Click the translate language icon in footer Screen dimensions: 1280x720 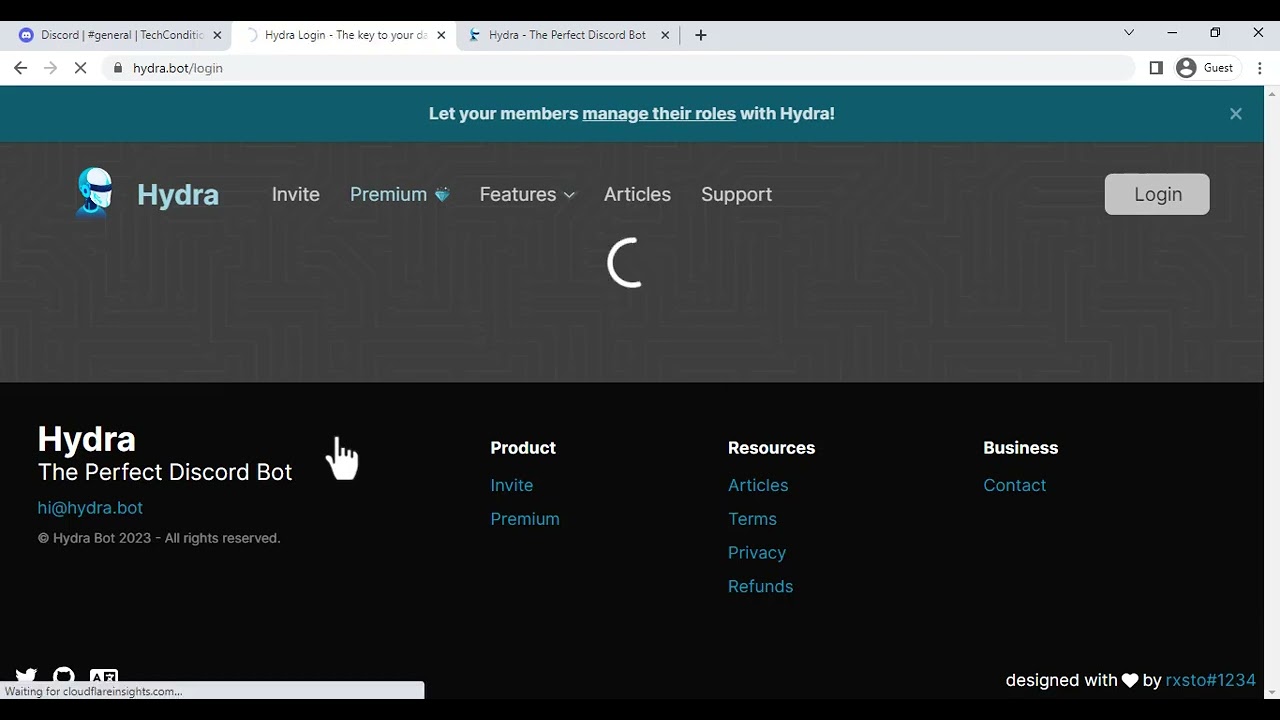(x=104, y=676)
